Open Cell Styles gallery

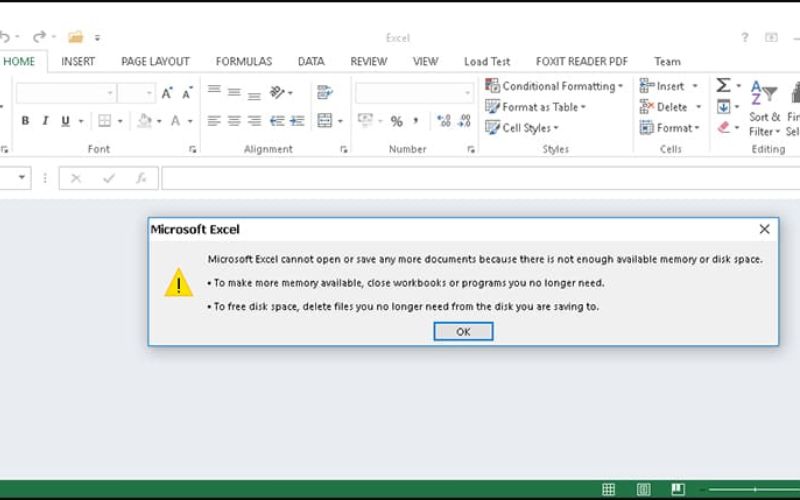tap(522, 128)
